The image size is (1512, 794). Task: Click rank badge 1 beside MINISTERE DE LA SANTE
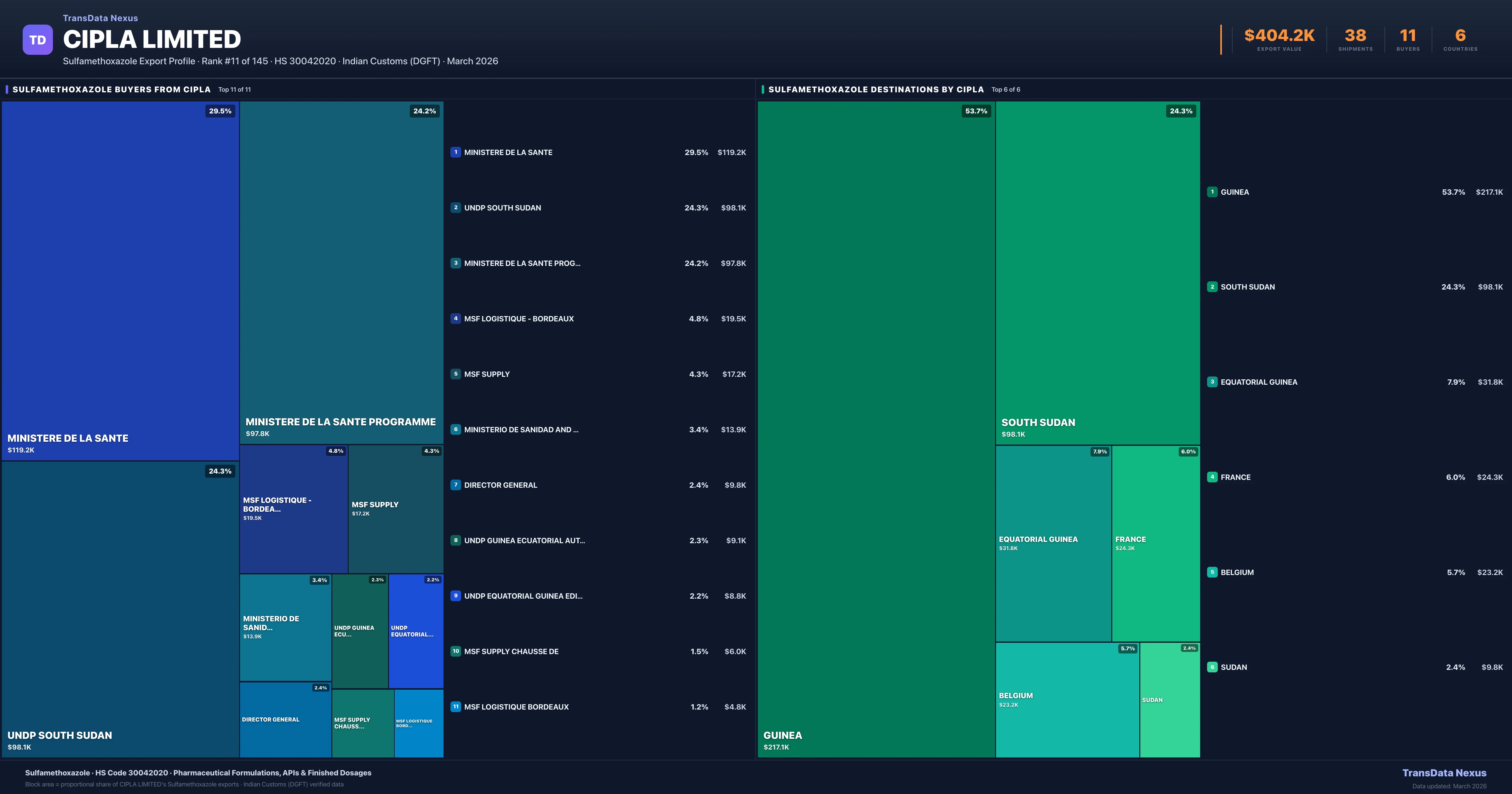pos(455,152)
